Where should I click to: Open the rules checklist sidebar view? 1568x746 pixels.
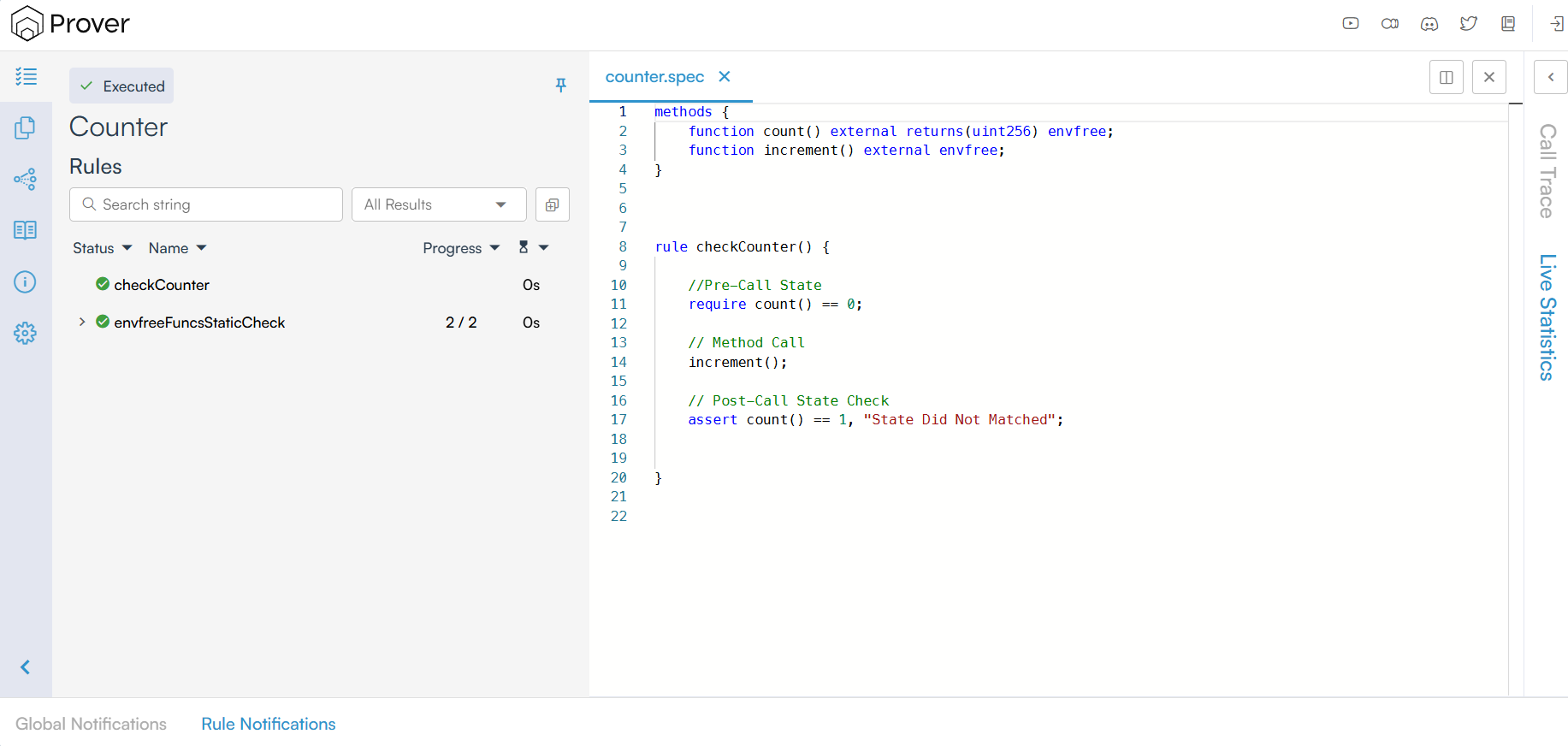(x=26, y=77)
